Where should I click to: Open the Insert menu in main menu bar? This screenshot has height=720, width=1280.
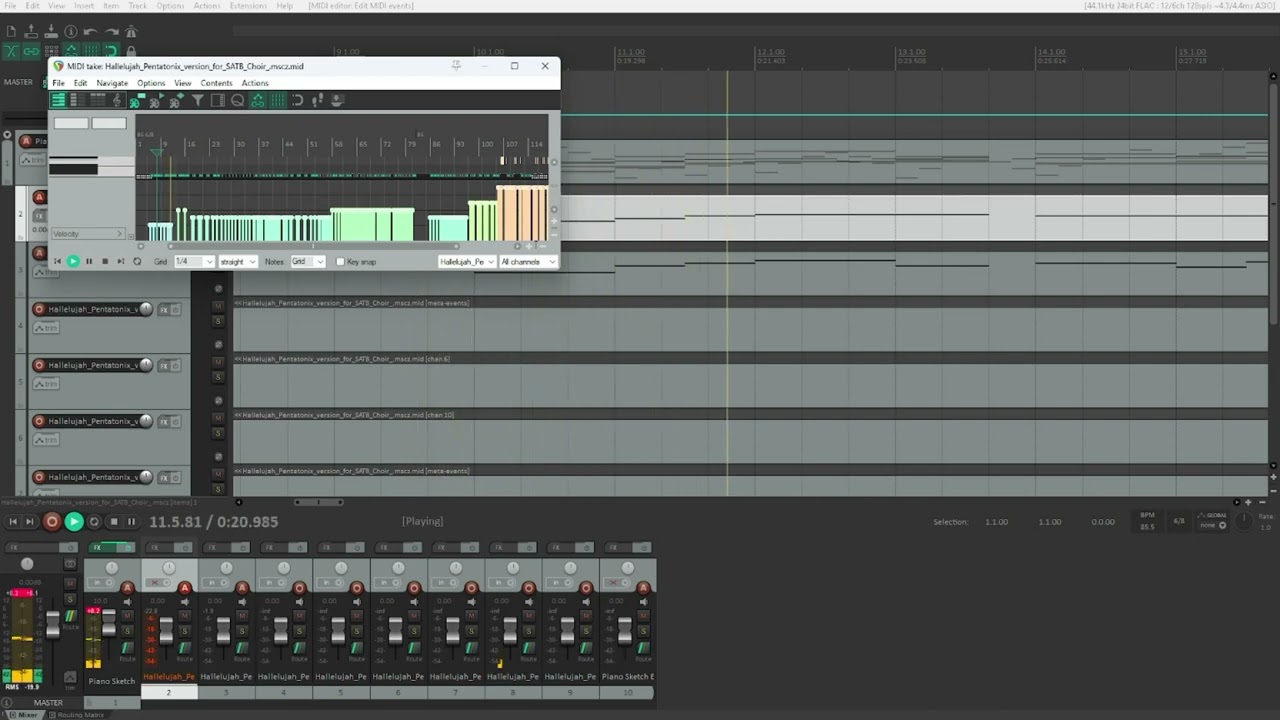(x=84, y=6)
